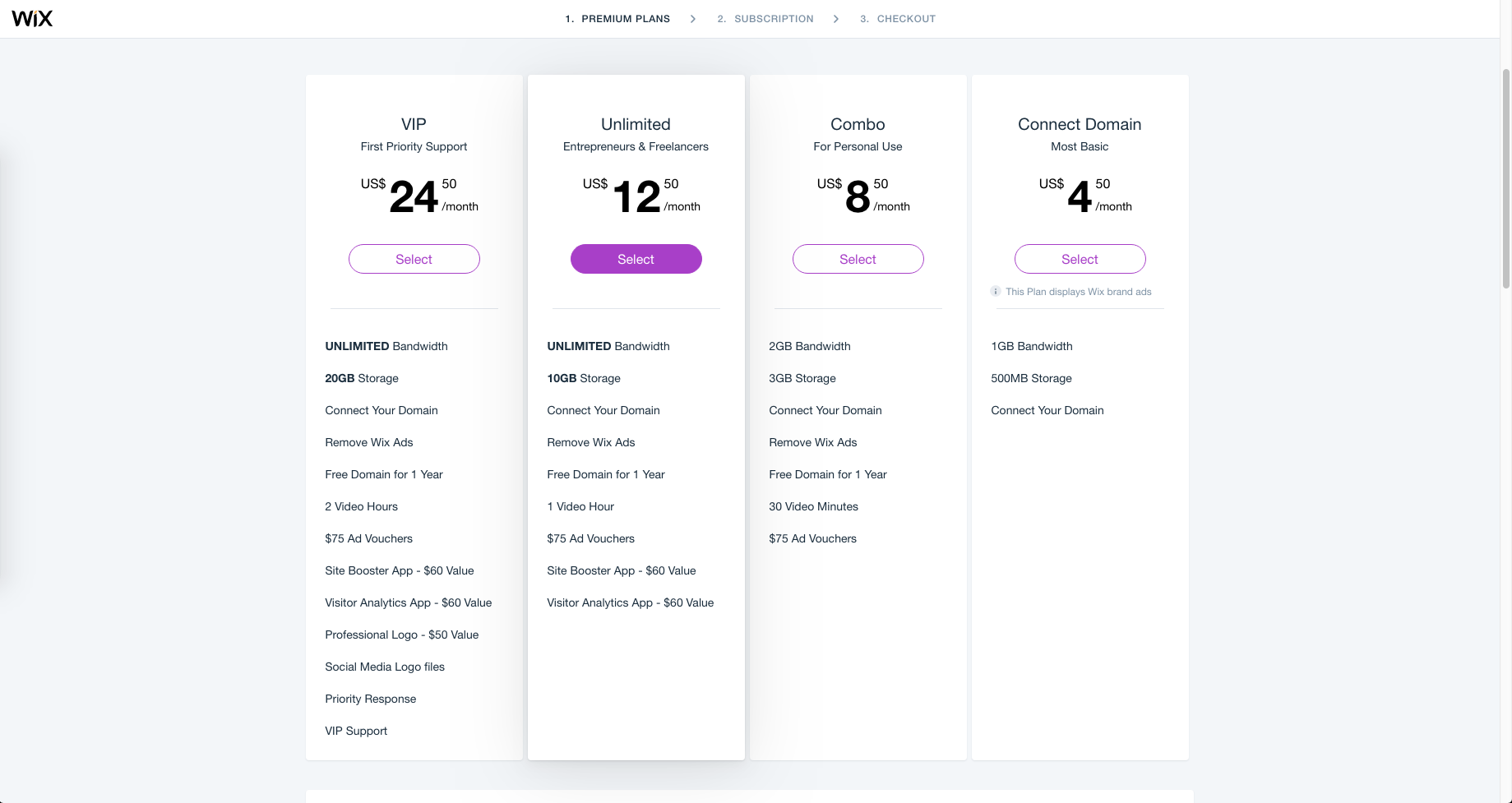Open the Premium Plans step
This screenshot has width=1512, height=803.
(617, 19)
